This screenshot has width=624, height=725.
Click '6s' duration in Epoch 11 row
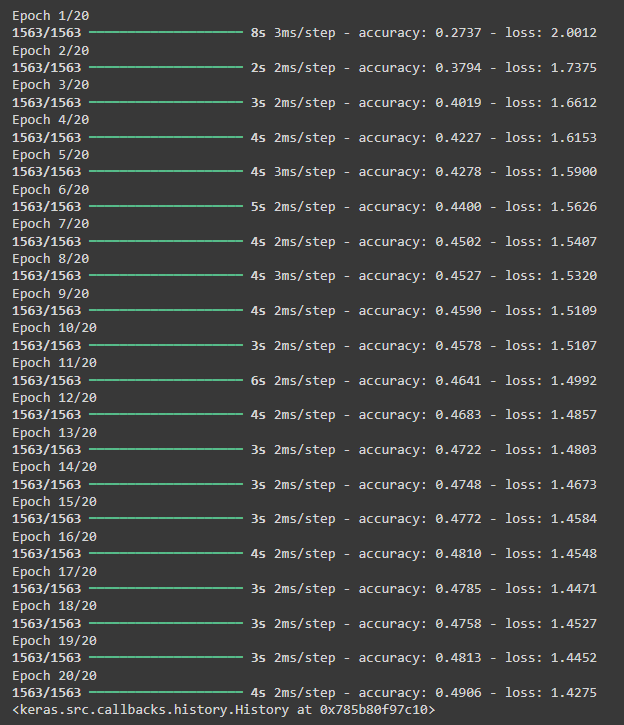coord(258,381)
